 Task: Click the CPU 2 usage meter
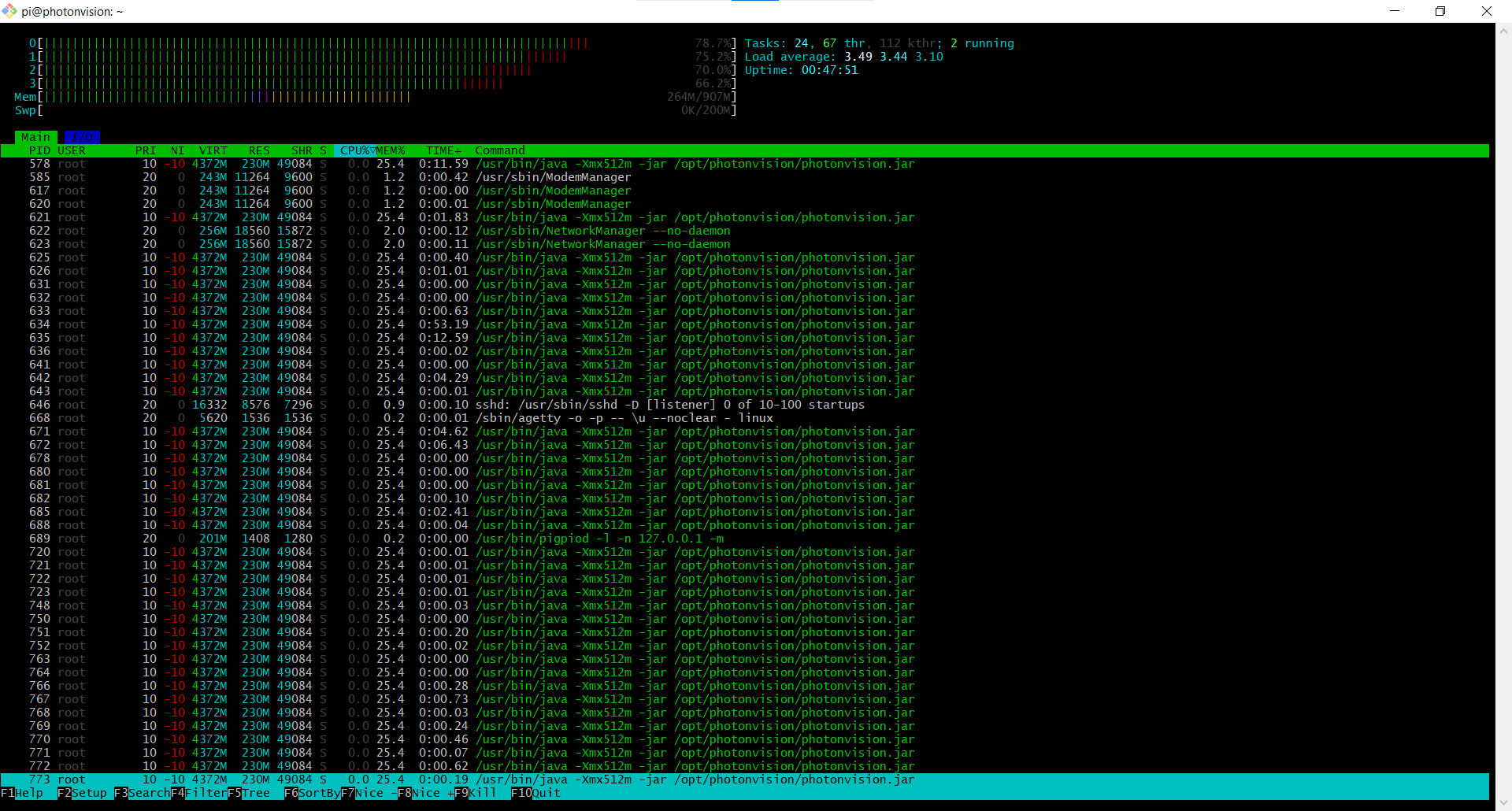(383, 70)
